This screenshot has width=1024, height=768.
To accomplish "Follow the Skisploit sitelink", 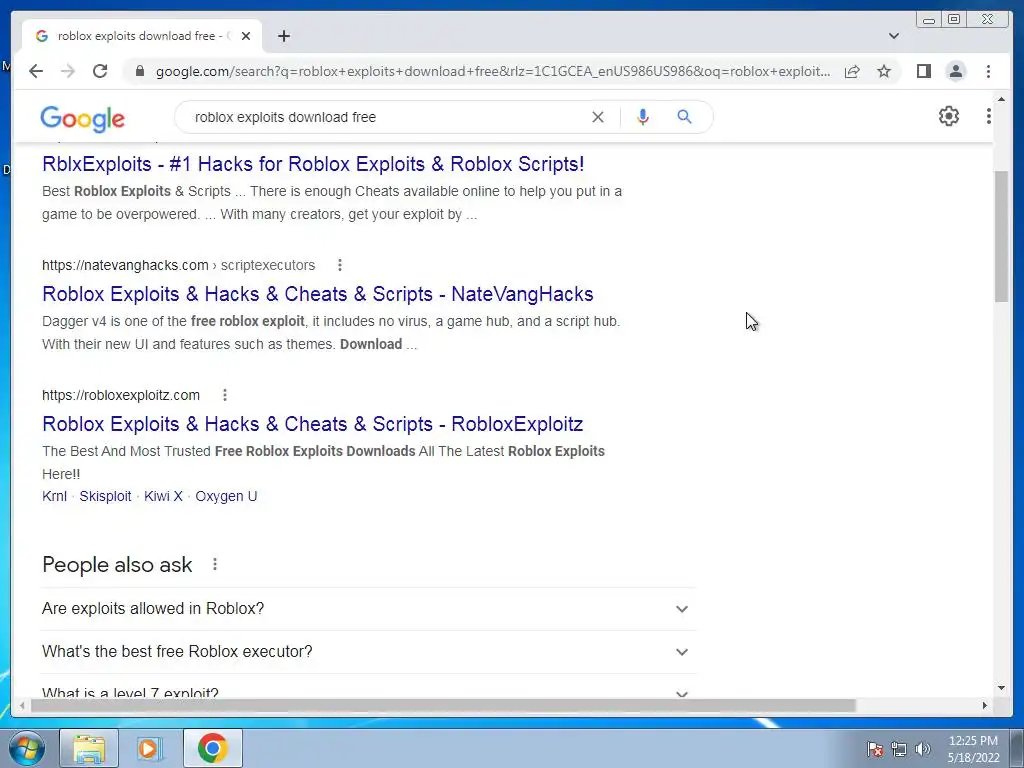I will (x=105, y=496).
